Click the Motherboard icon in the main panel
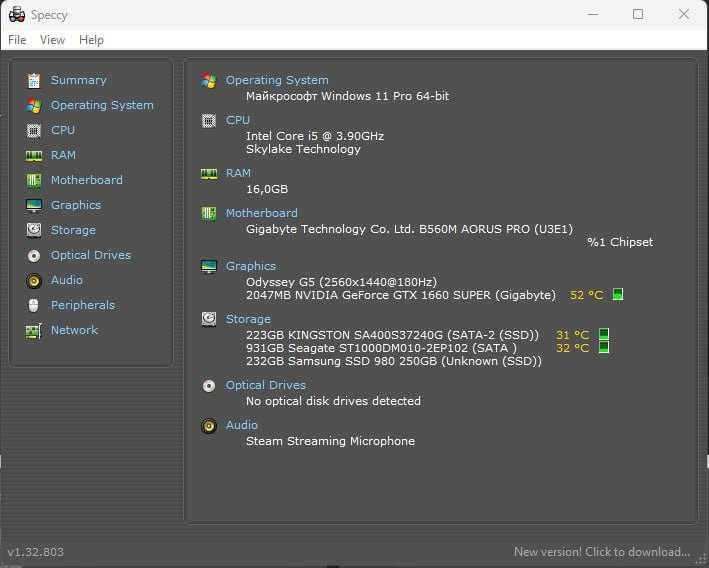 click(208, 213)
